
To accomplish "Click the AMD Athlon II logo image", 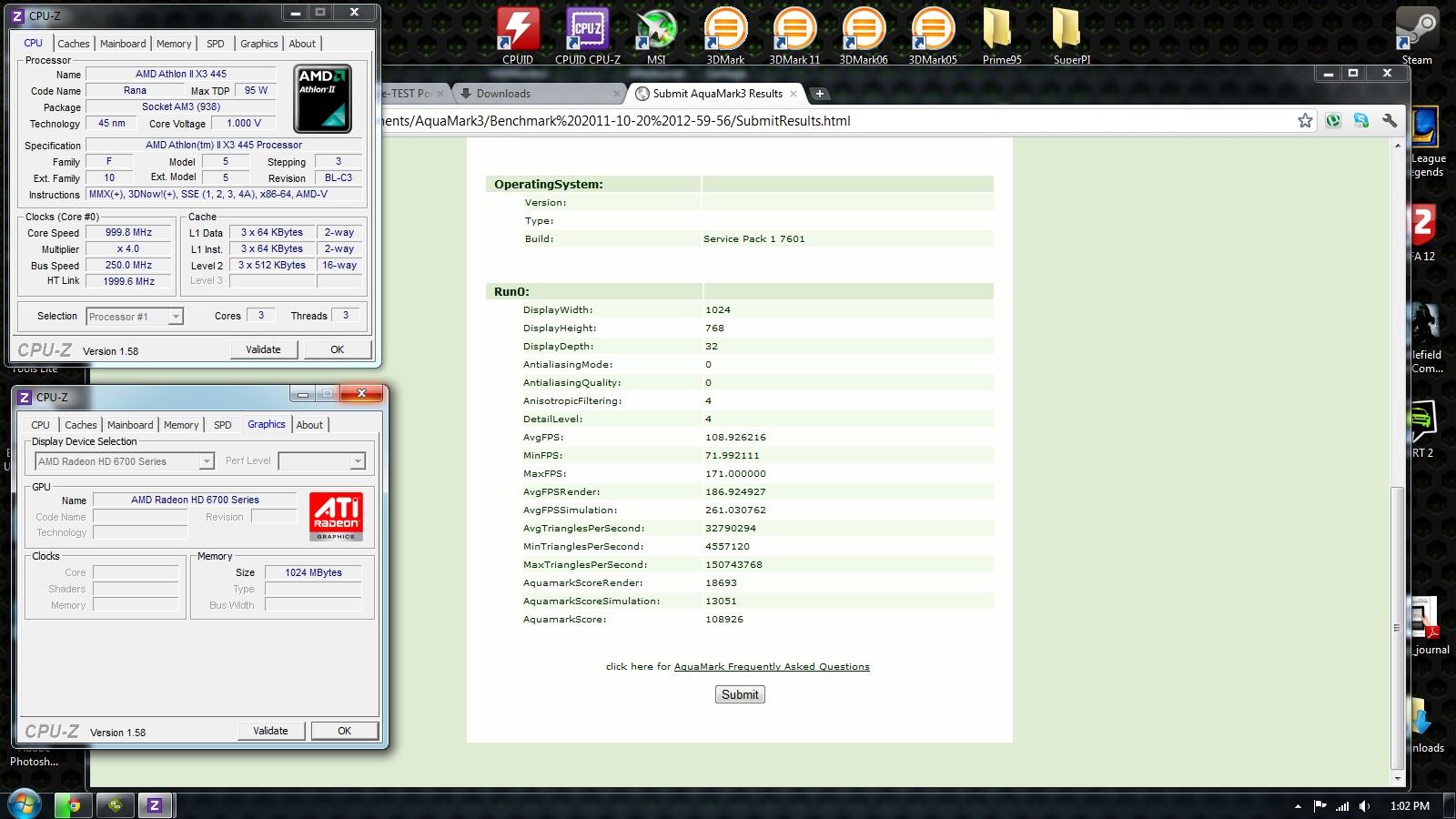I will pos(322,98).
